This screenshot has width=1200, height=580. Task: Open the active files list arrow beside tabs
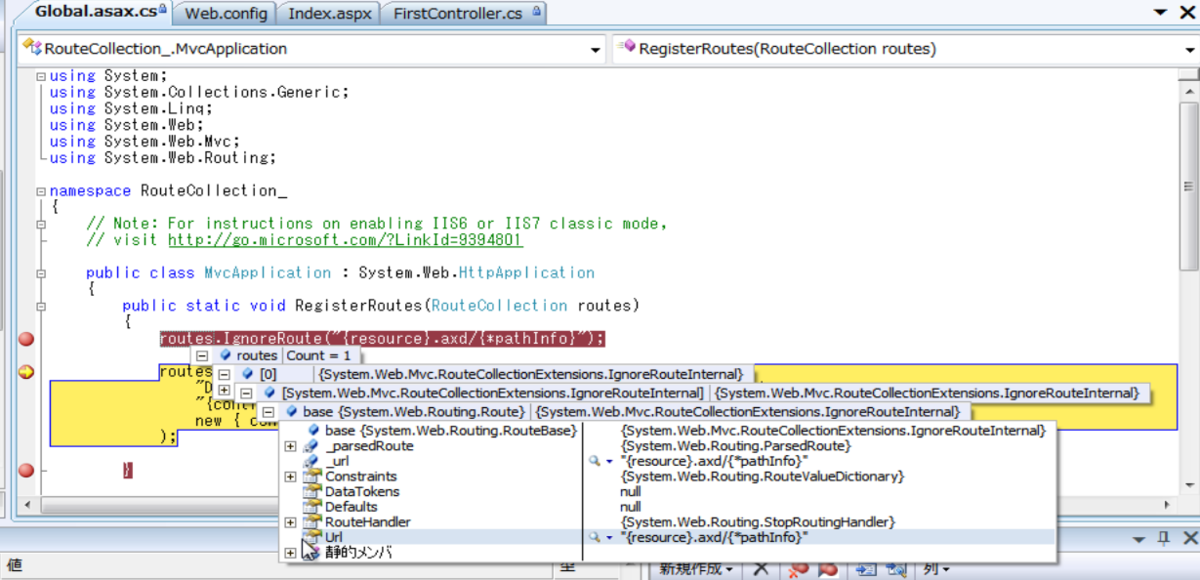(1159, 14)
